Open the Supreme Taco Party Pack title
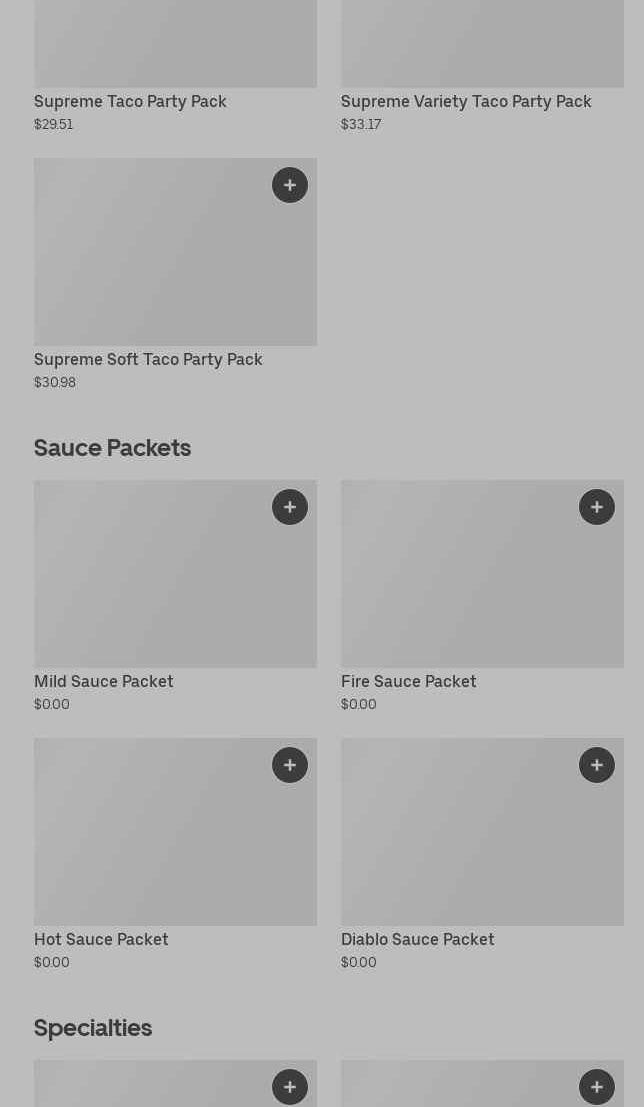The image size is (644, 1107). point(130,101)
